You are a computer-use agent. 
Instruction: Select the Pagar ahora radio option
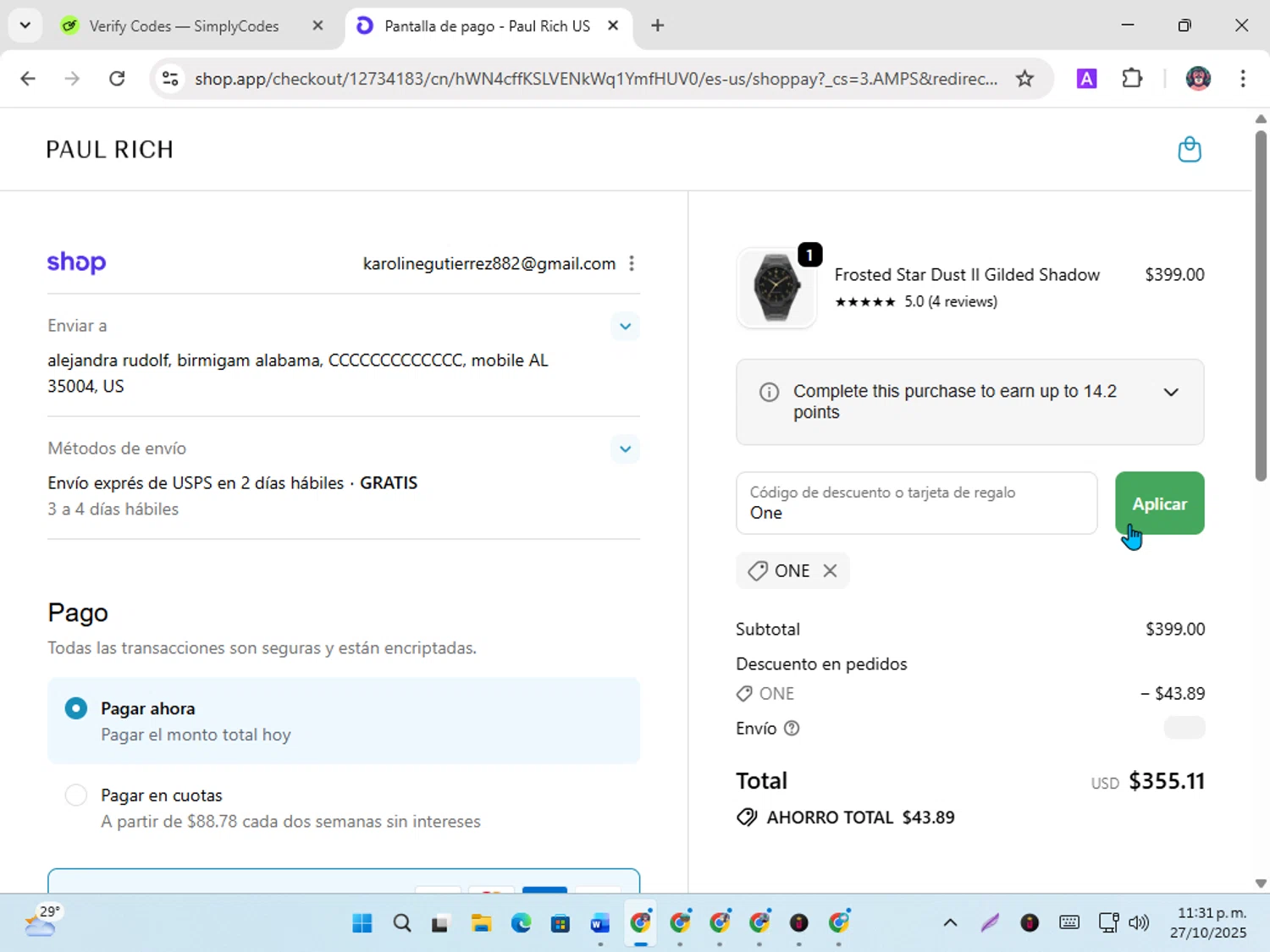tap(76, 709)
